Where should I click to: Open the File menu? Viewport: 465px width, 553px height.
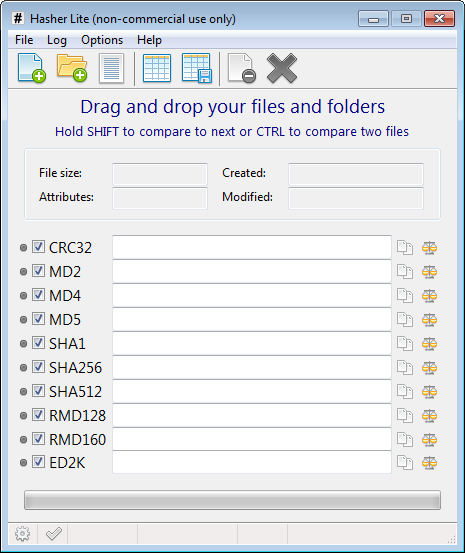[x=24, y=40]
